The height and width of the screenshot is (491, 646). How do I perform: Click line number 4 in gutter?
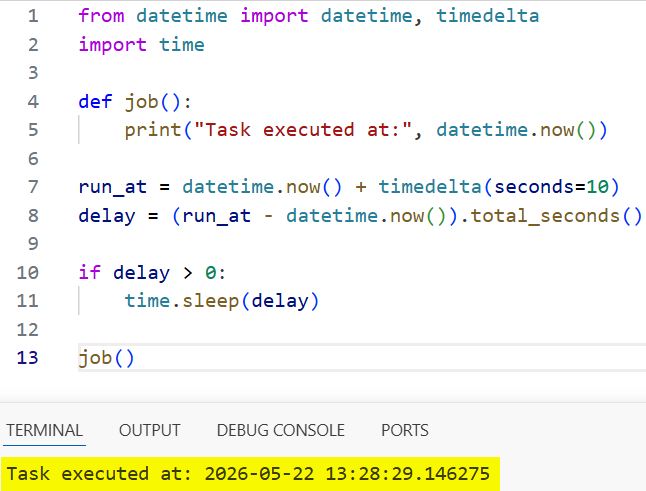coord(33,101)
